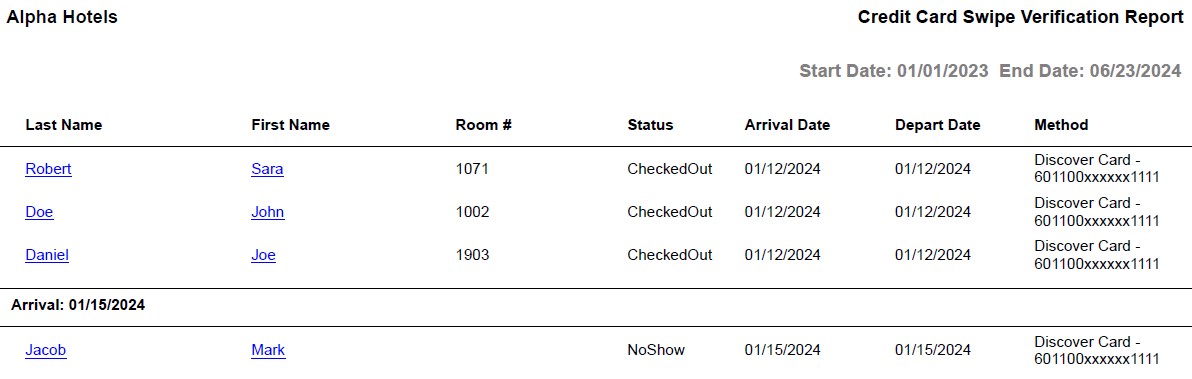The width and height of the screenshot is (1192, 379).
Task: Click the Method column header
Action: (1061, 125)
